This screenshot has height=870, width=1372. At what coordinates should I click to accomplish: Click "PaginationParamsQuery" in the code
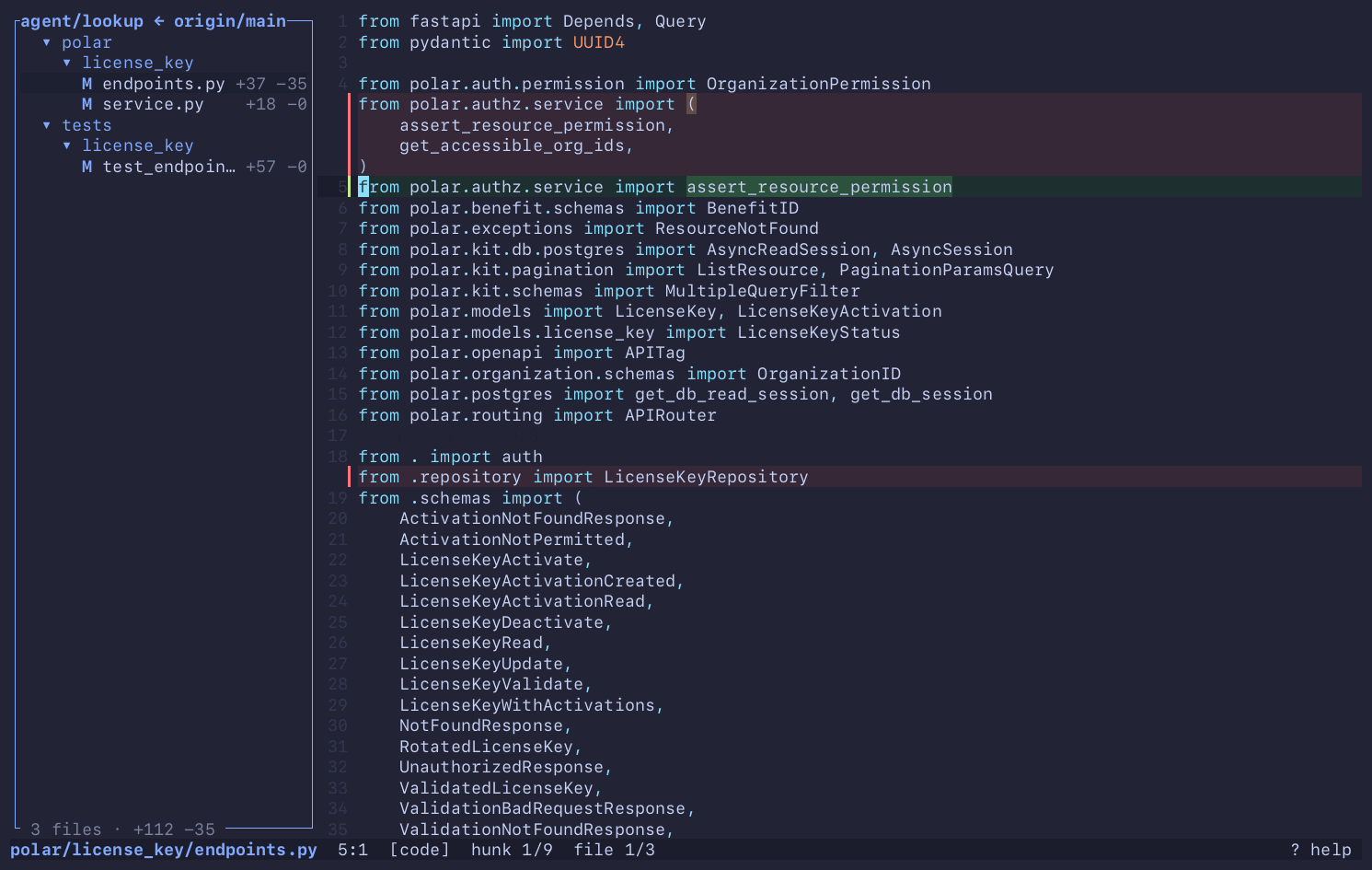point(947,270)
